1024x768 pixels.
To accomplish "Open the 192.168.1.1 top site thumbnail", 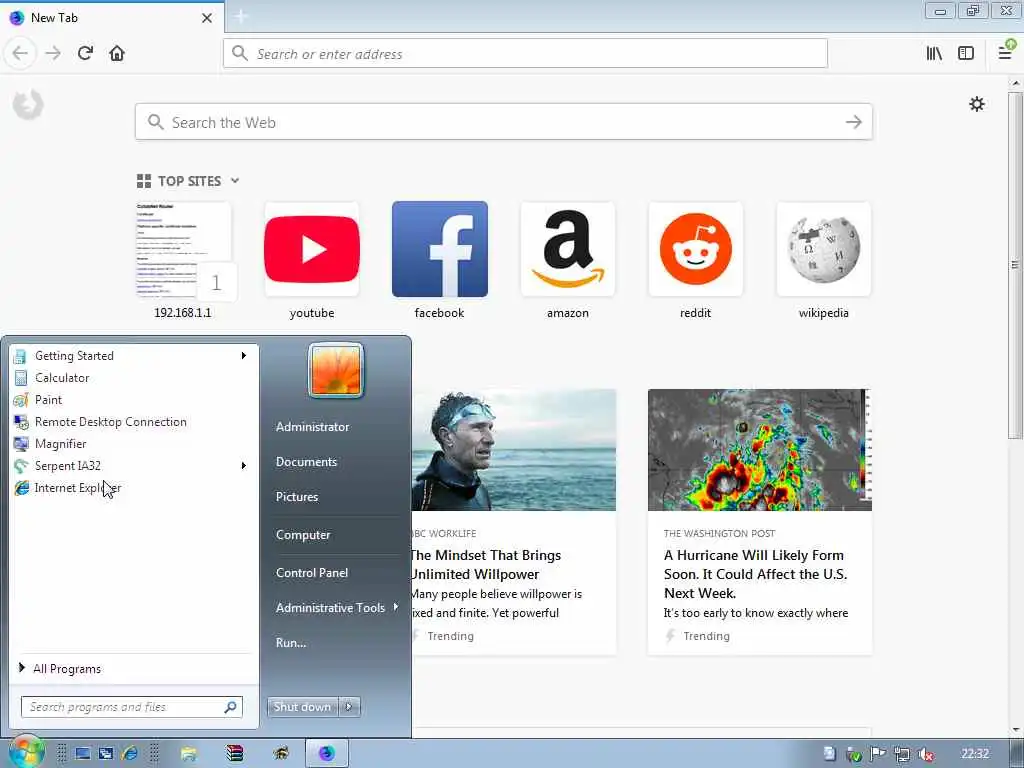I will 183,249.
